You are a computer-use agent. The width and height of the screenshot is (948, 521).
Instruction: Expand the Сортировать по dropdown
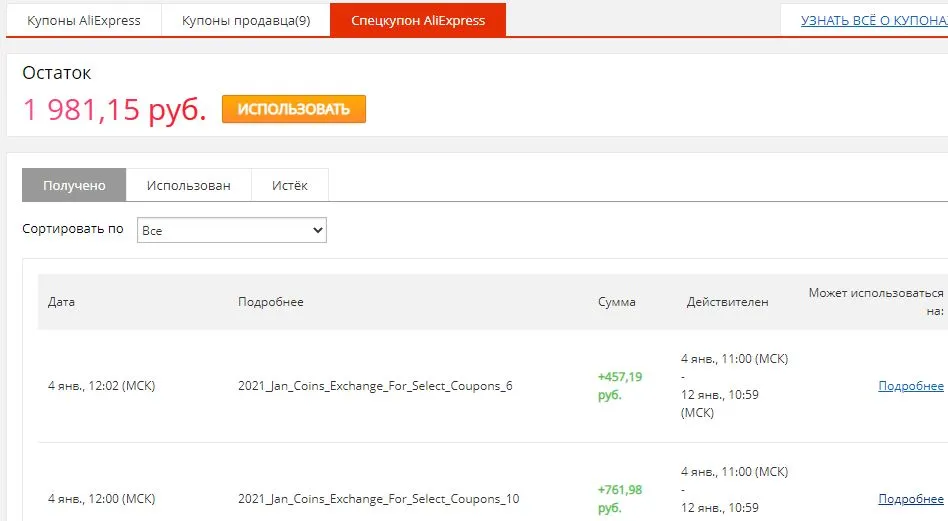[x=232, y=230]
